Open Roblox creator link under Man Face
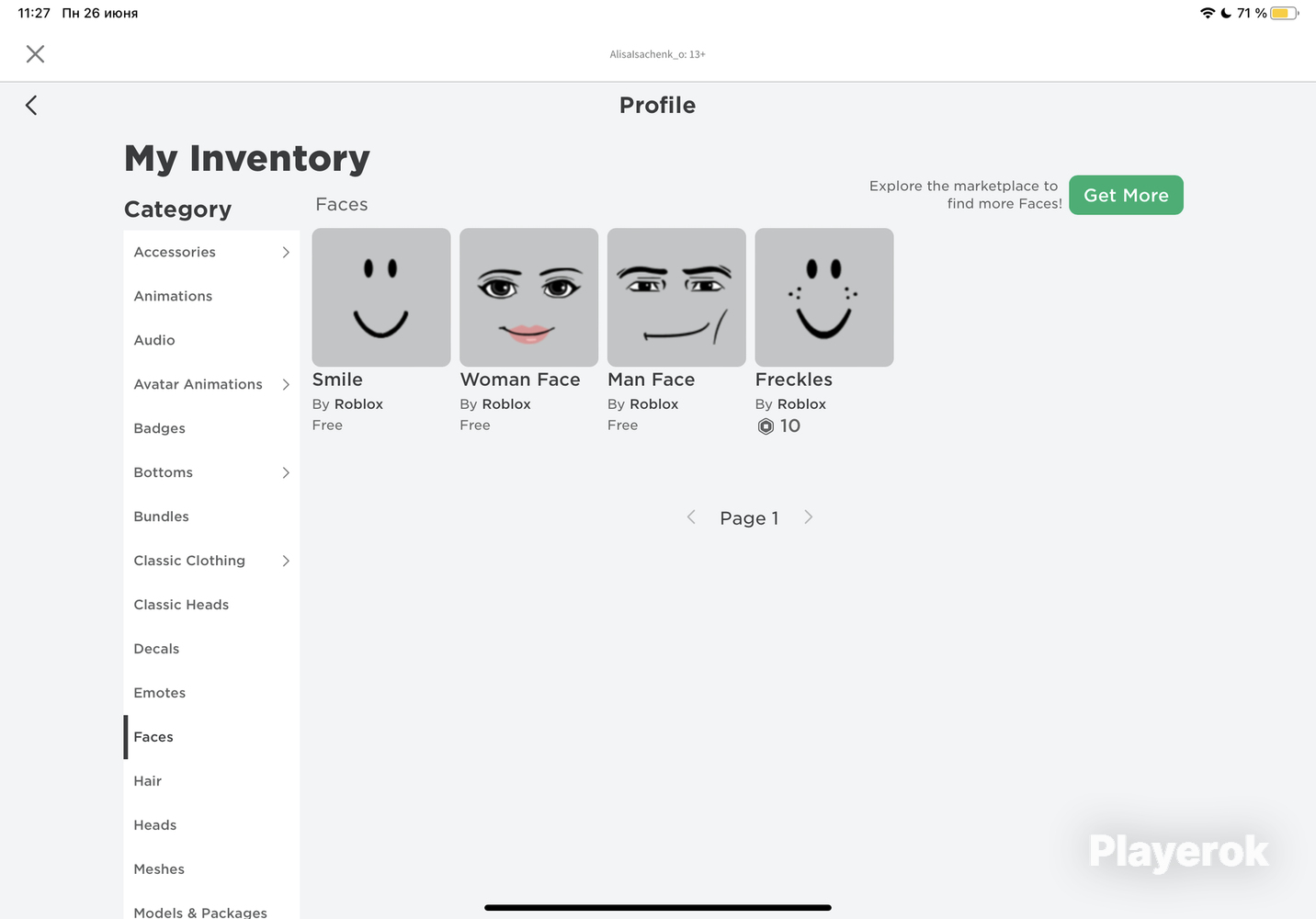Screen dimensions: 1316x919 [654, 404]
